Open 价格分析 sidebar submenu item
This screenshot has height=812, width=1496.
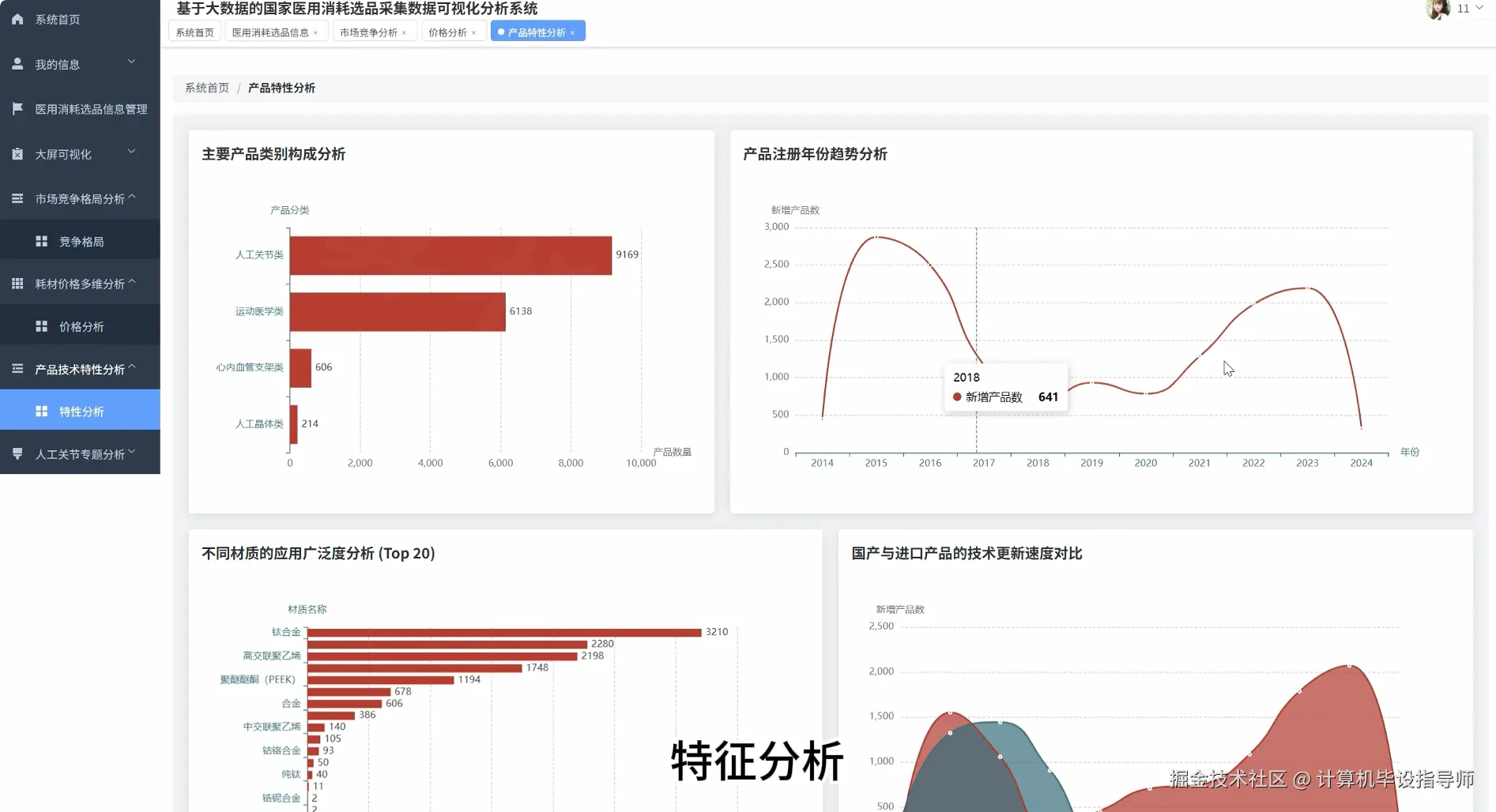pos(81,327)
